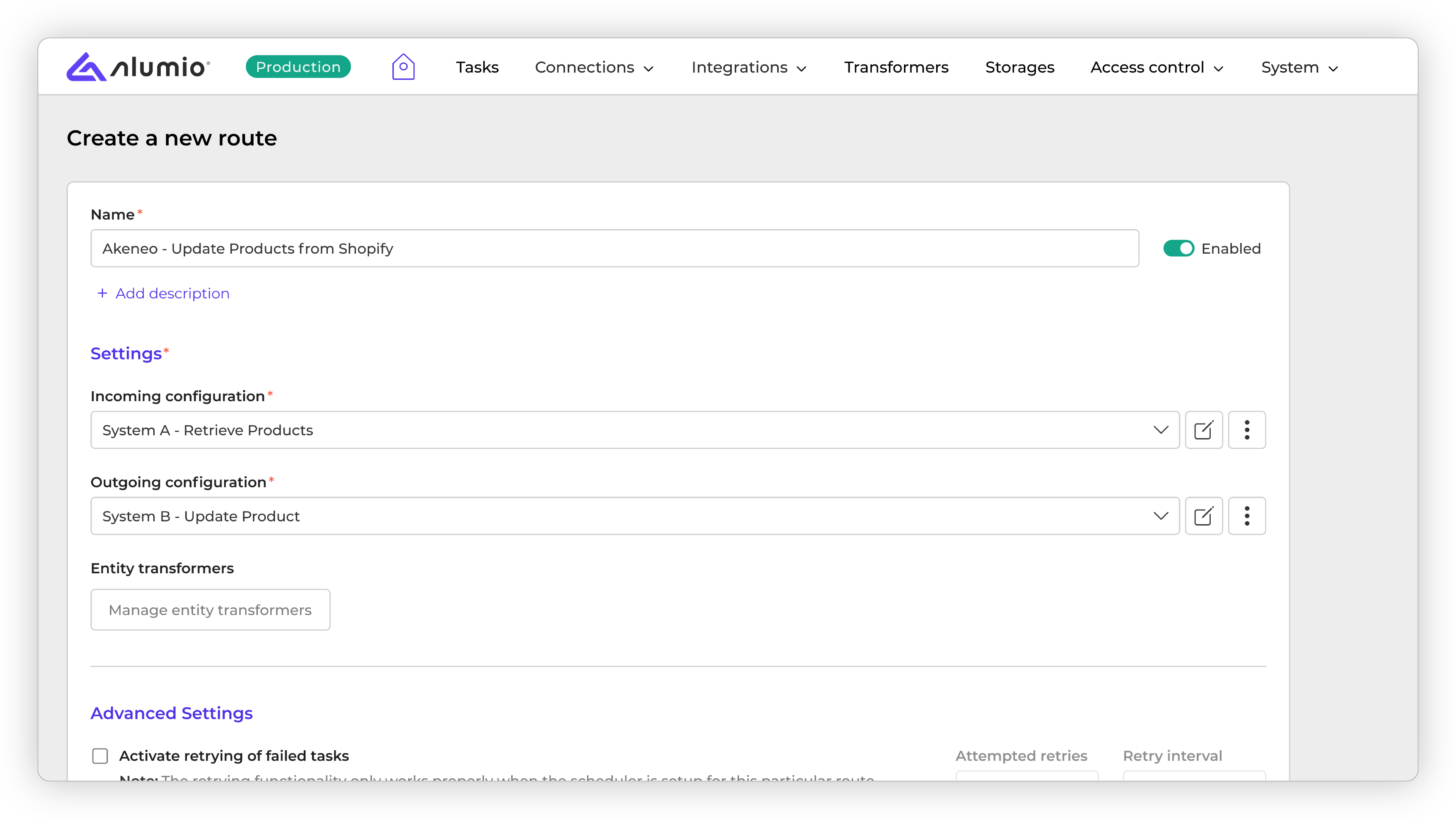Click Manage entity transformers button

210,610
